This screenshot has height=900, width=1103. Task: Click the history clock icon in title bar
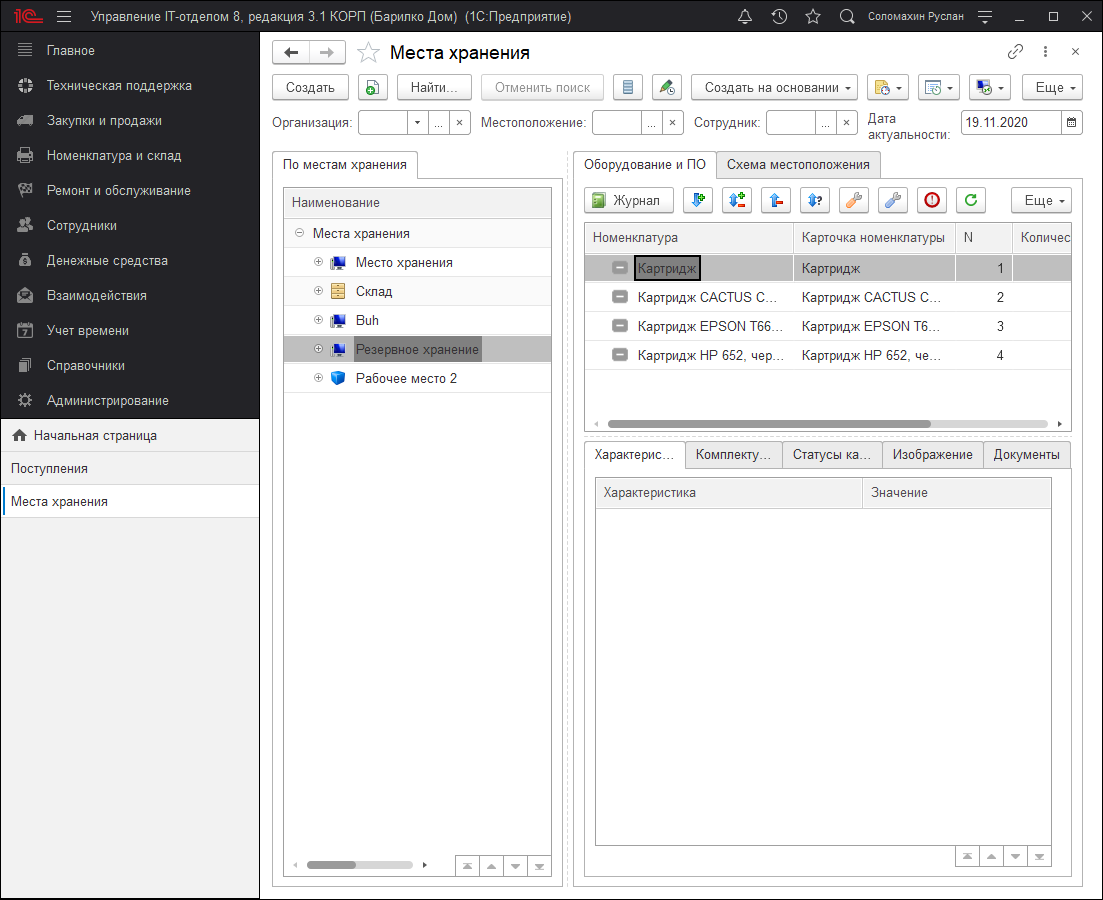779,17
